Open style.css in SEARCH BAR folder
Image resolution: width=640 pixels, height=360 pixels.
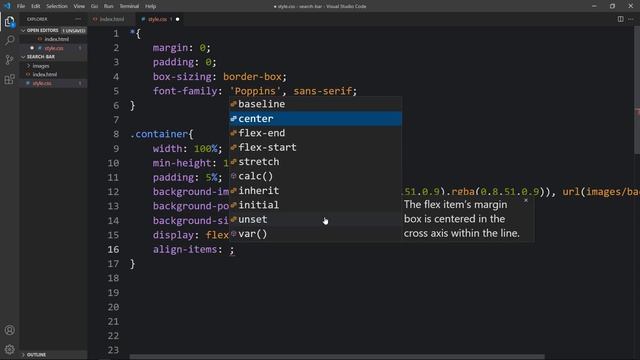pos(53,83)
